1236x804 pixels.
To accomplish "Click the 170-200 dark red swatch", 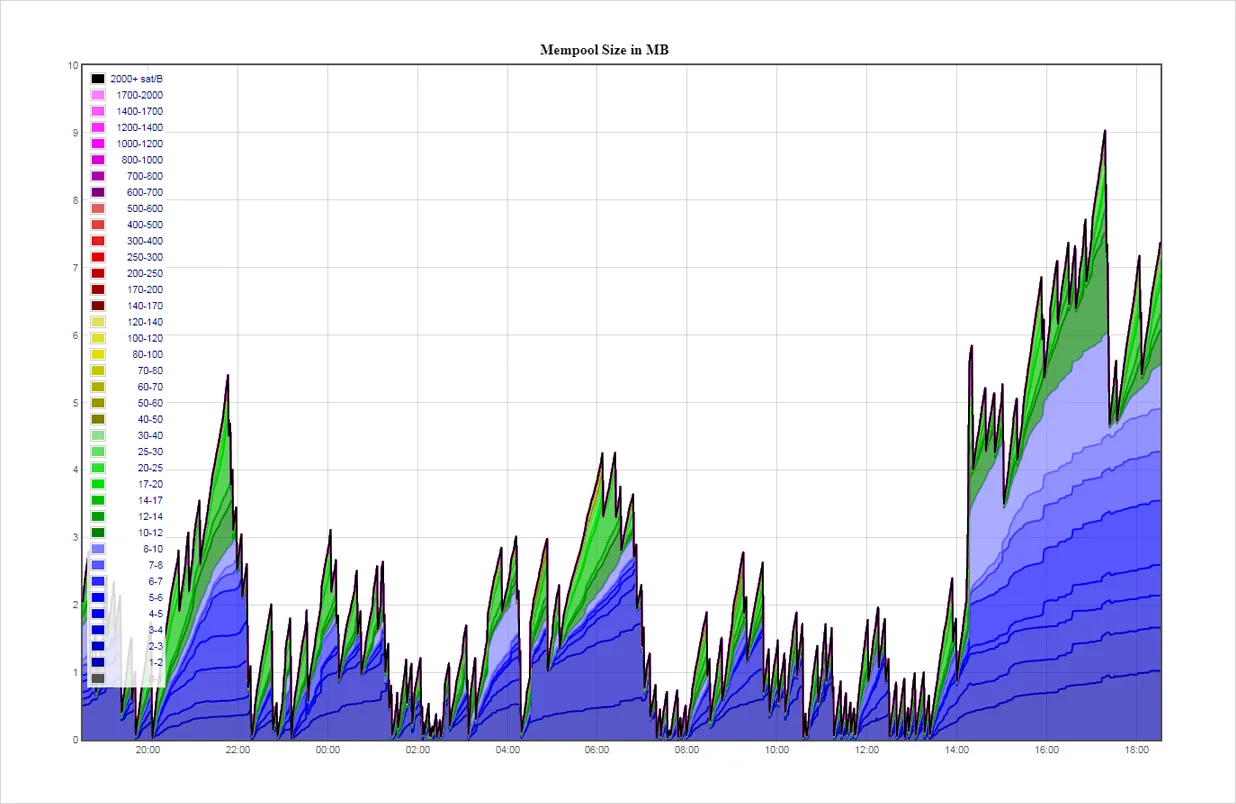I will [98, 289].
